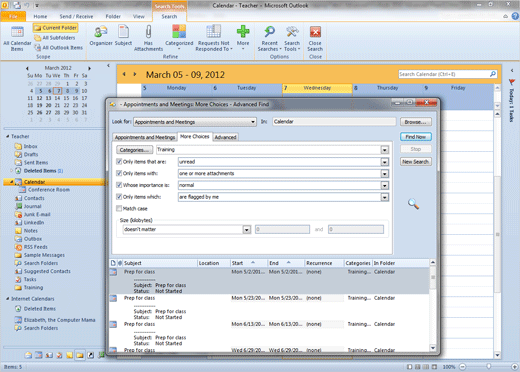This screenshot has width=520, height=372.
Task: Open the one or more attachments dropdown
Action: coord(385,174)
